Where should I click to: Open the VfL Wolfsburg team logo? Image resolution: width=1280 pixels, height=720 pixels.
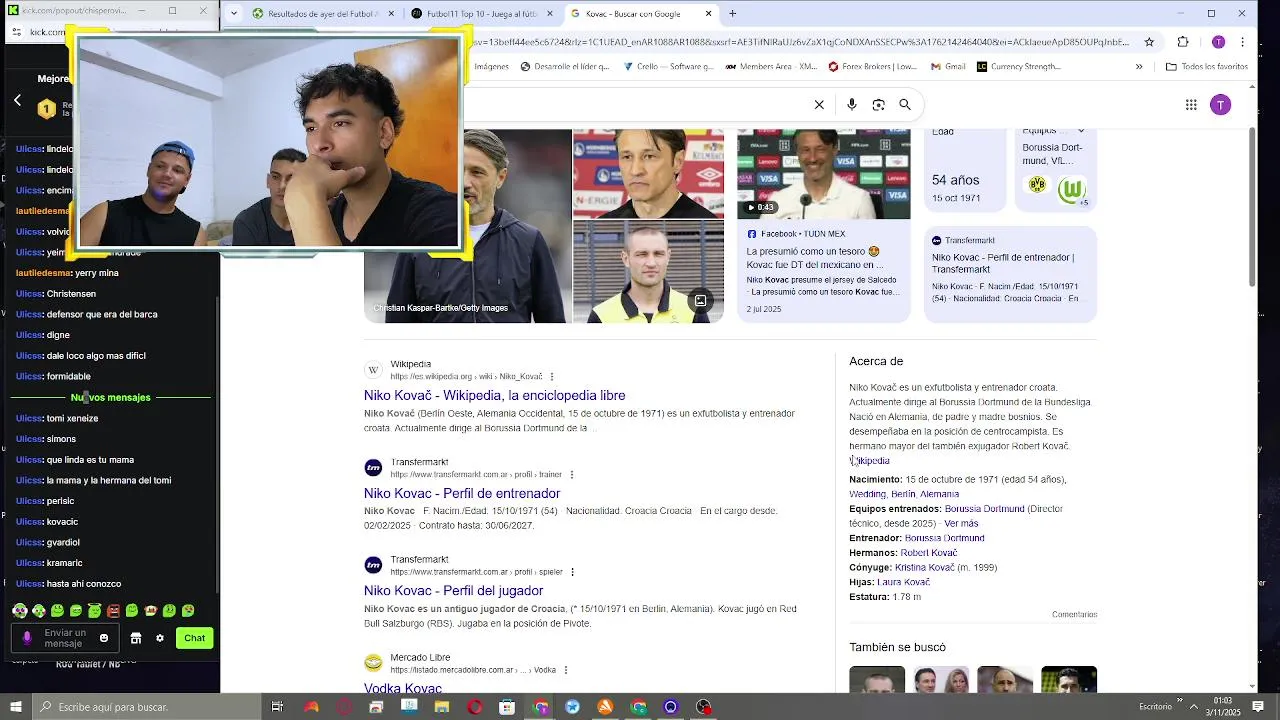coord(1071,188)
